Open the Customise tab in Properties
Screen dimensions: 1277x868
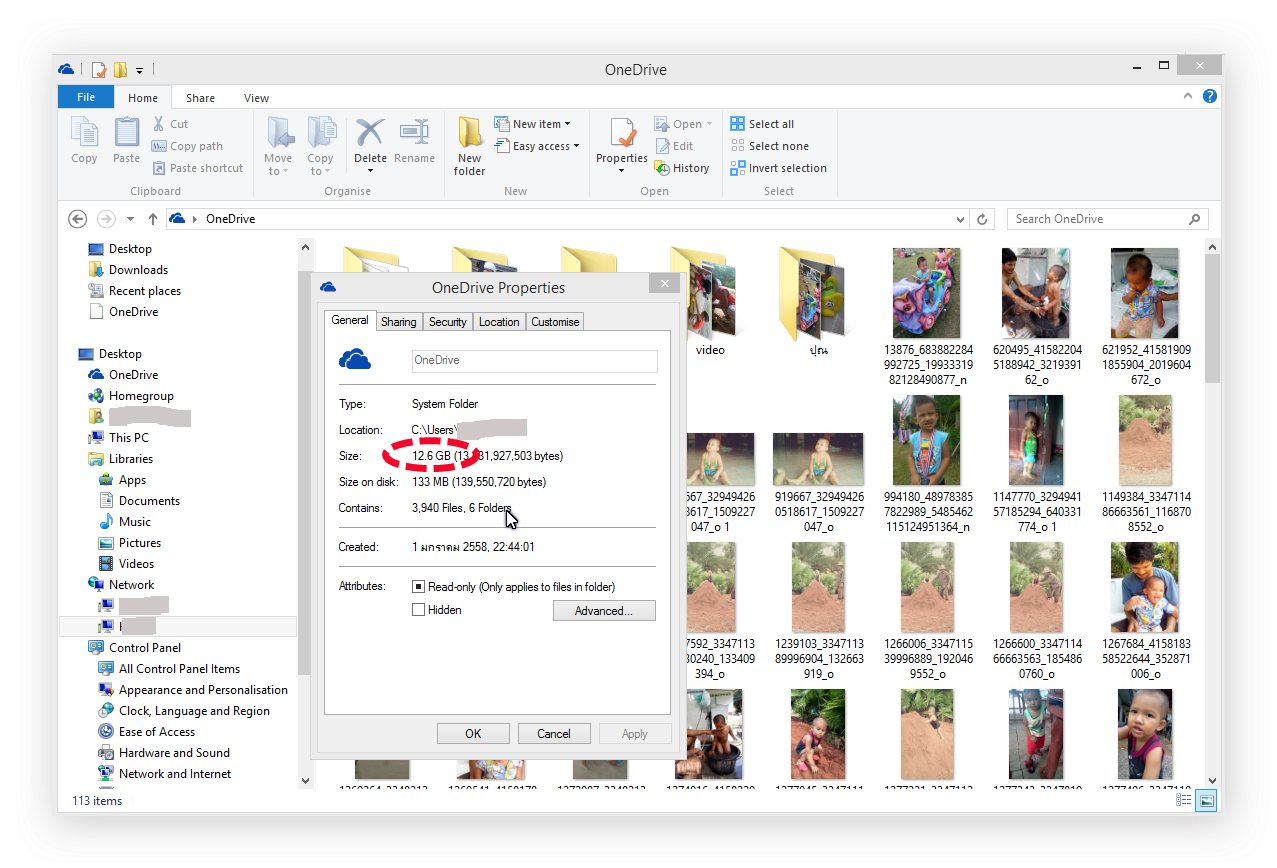click(x=555, y=322)
